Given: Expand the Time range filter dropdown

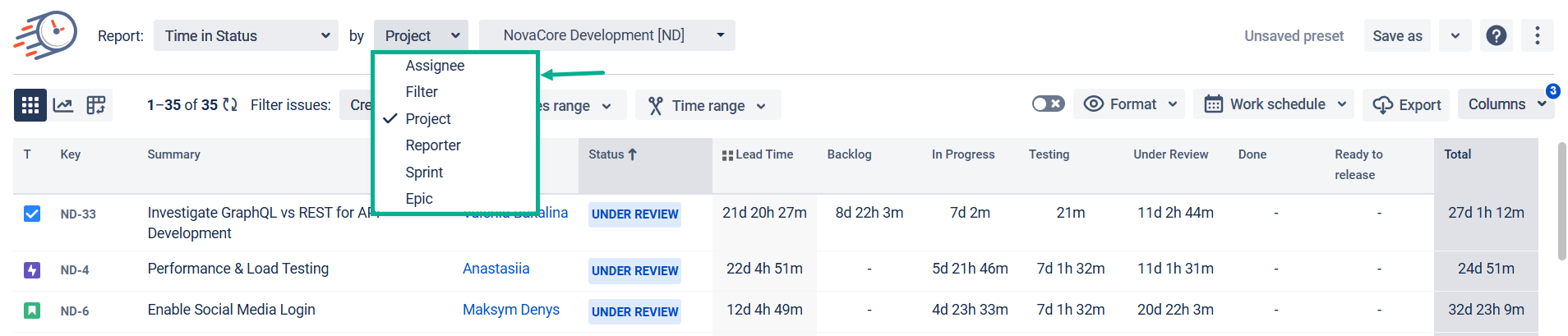Looking at the screenshot, I should (x=708, y=105).
